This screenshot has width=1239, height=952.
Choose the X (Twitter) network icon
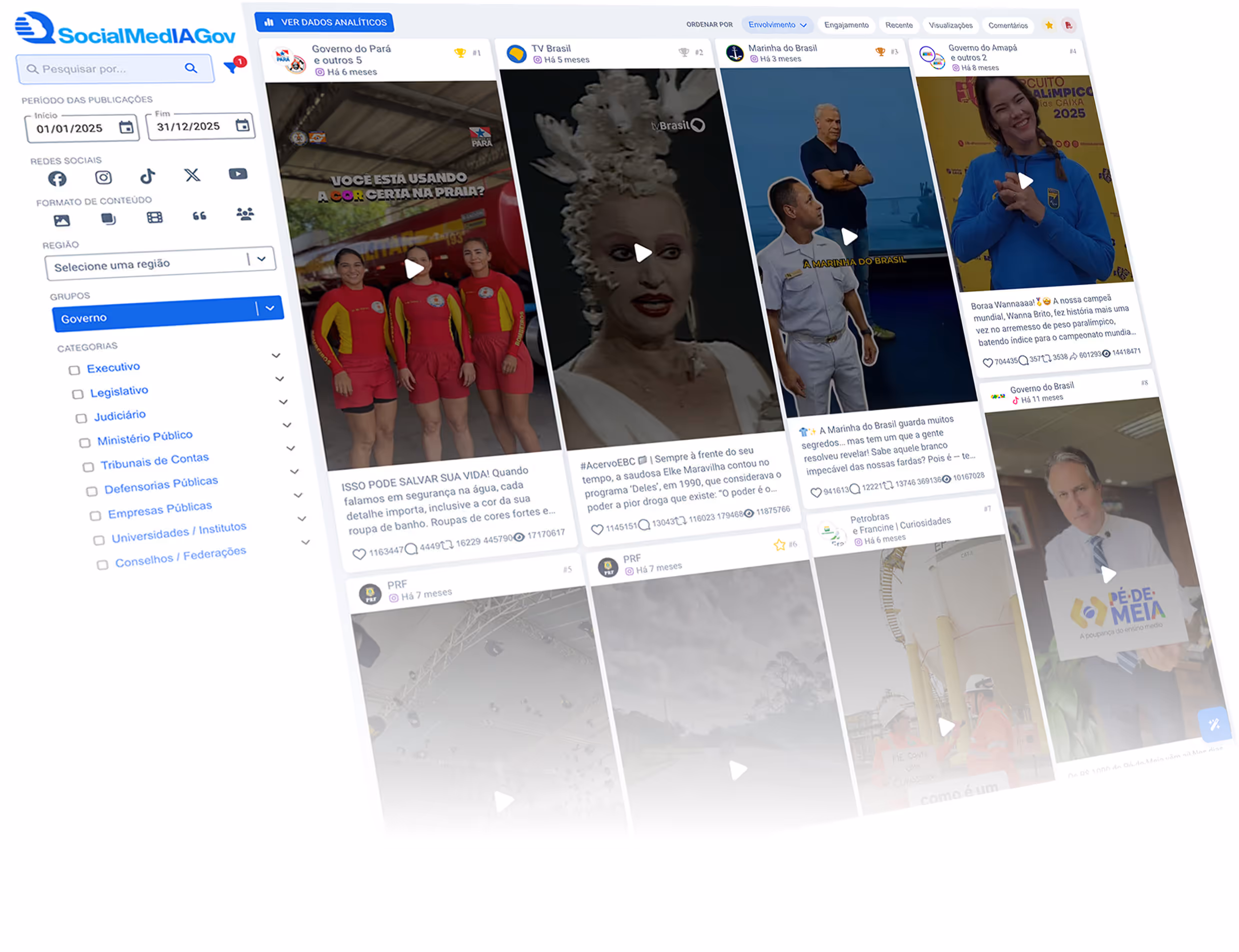(x=192, y=174)
